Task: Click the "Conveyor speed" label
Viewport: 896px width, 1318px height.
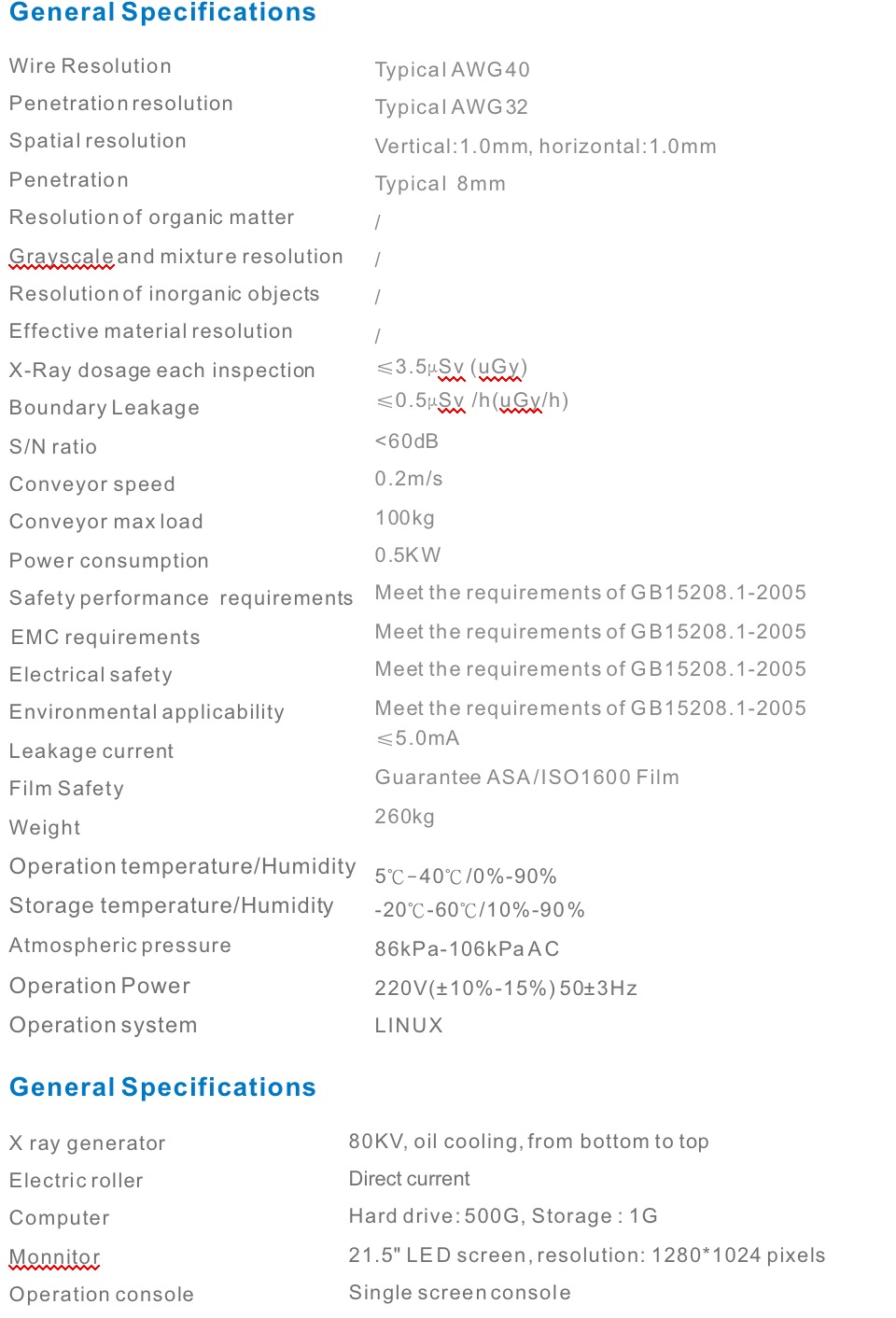Action: 92,484
